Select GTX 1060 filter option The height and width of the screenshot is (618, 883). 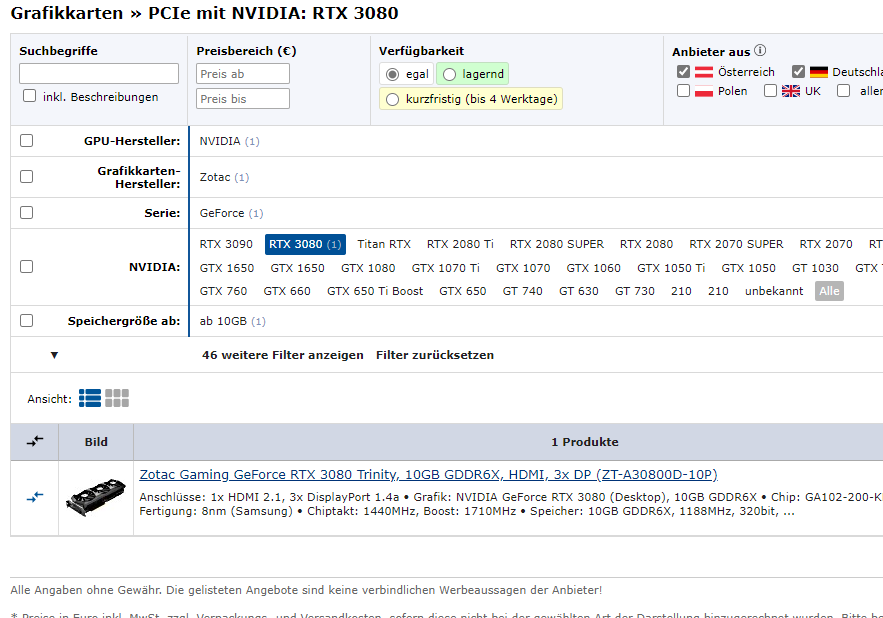tap(594, 268)
